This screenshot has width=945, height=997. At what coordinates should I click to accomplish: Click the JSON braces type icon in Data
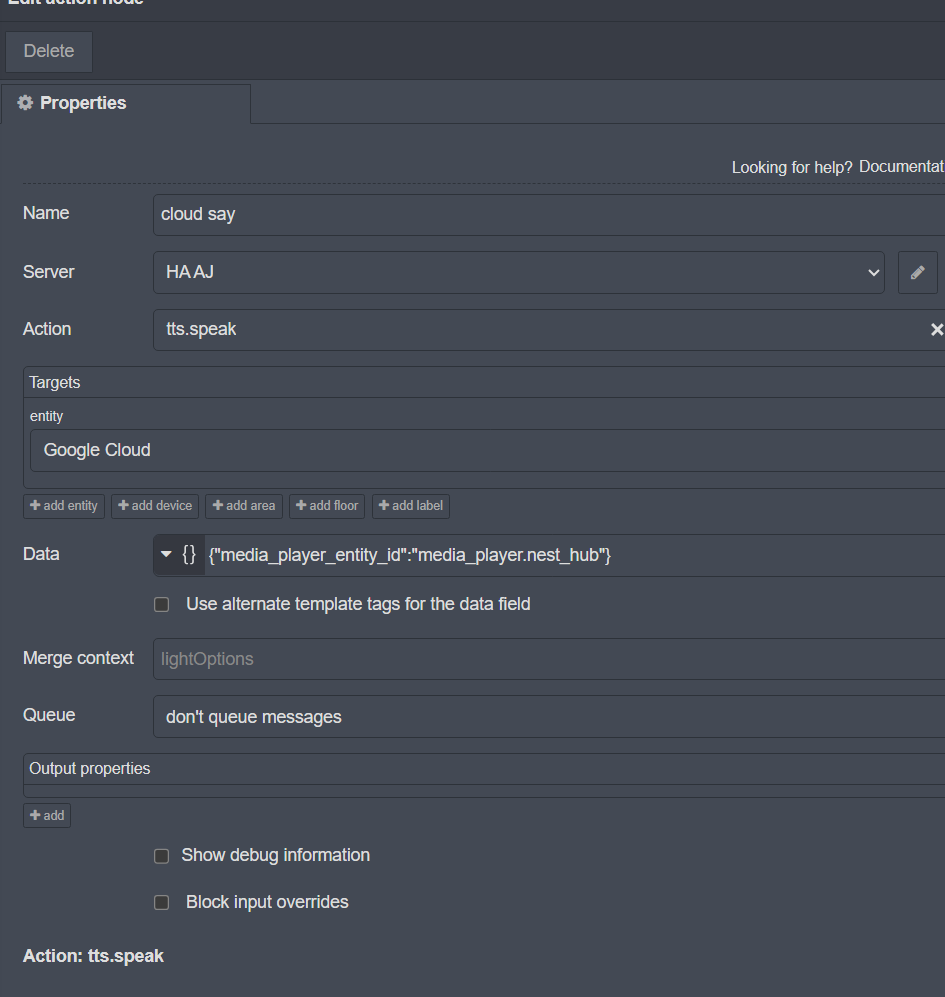pyautogui.click(x=189, y=555)
